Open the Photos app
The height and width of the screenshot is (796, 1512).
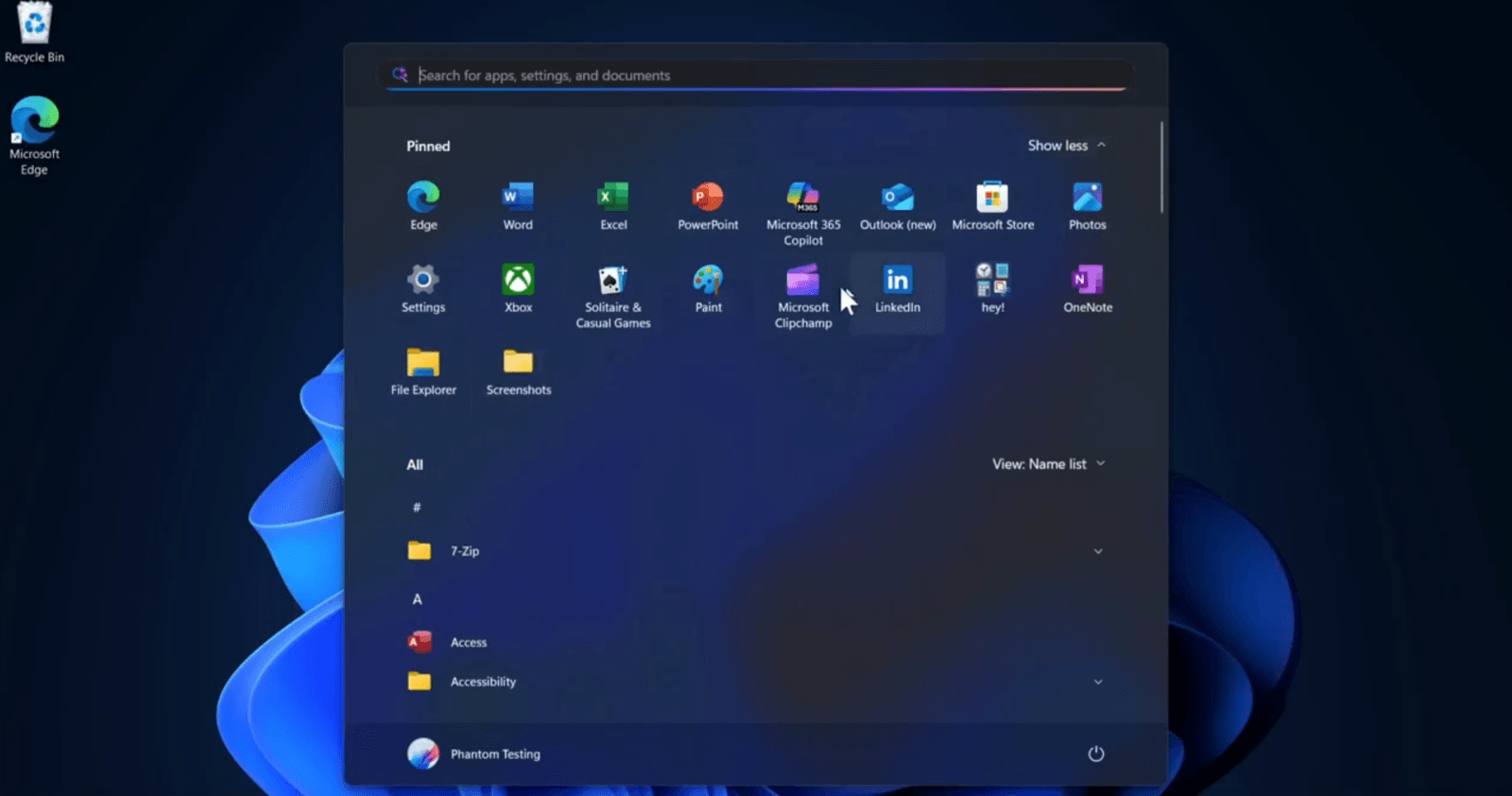[x=1088, y=206]
